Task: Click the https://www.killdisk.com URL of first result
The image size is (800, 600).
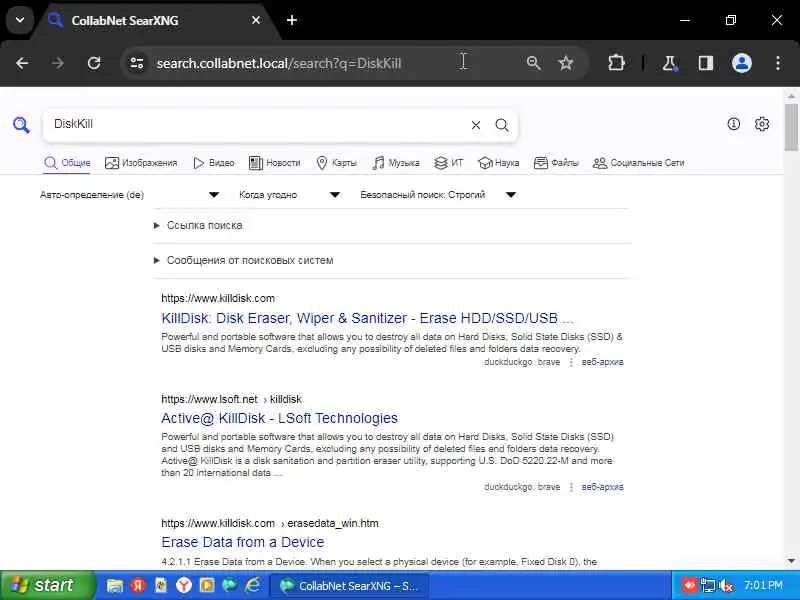Action: [x=218, y=298]
